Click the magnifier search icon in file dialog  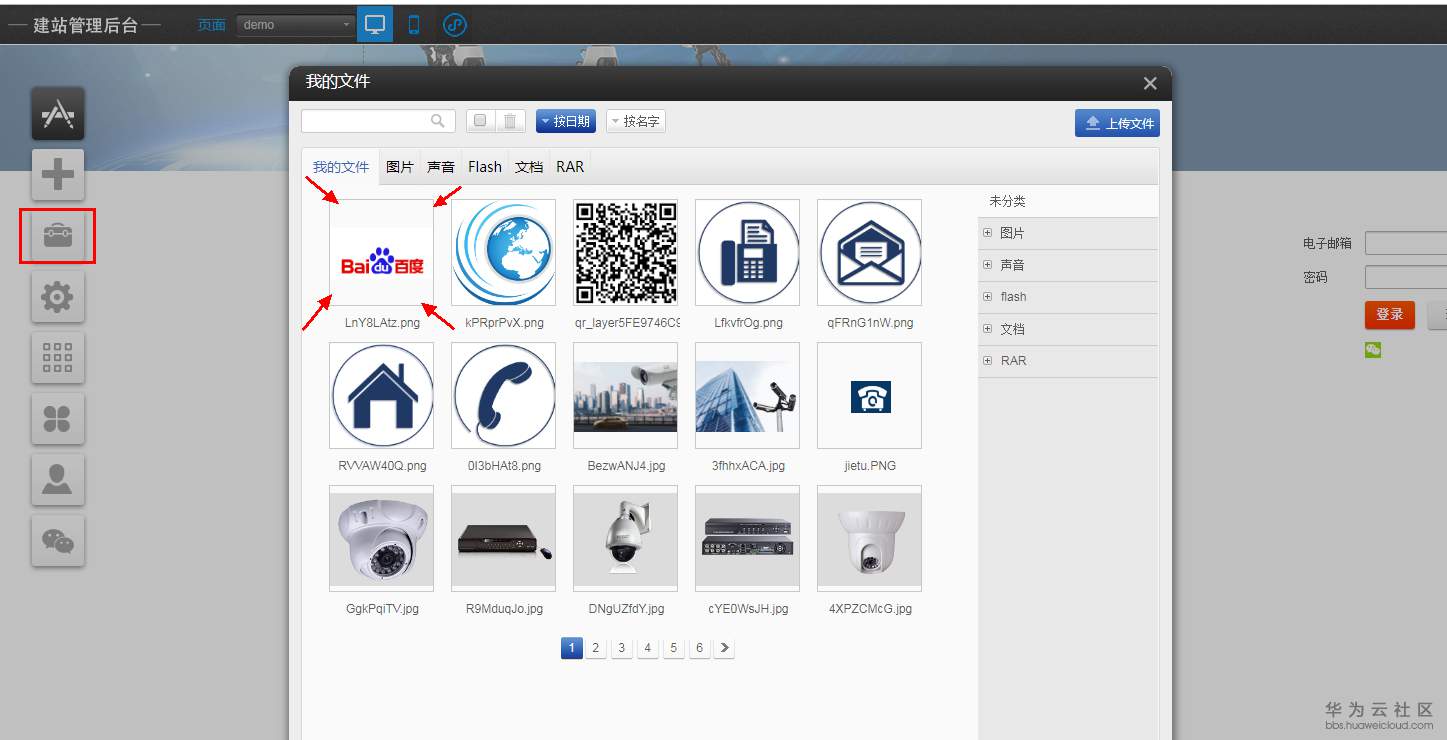[x=437, y=121]
